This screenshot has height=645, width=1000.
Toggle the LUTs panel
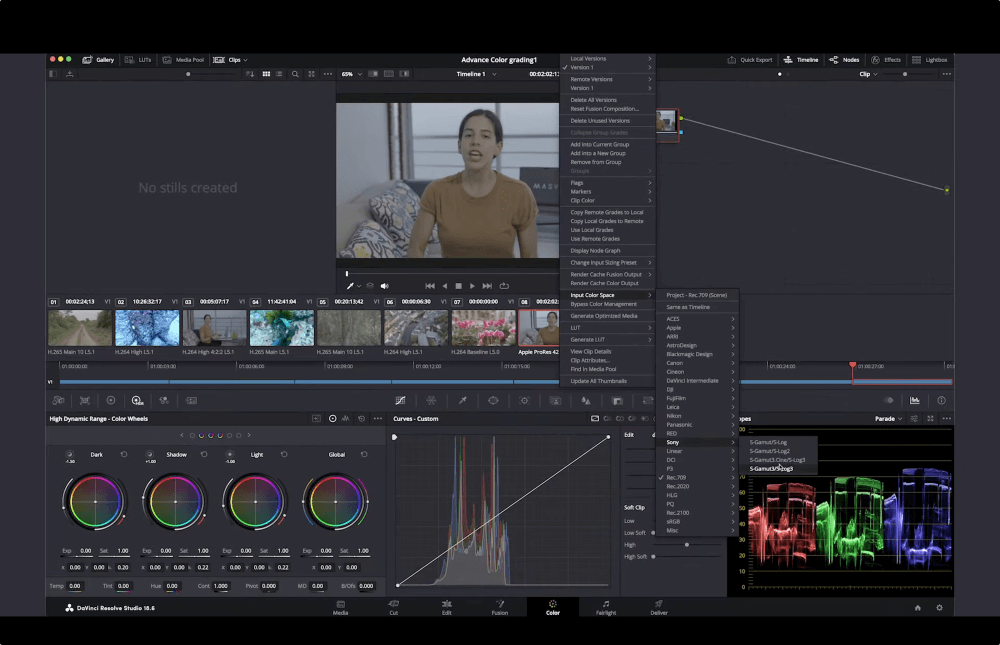138,60
